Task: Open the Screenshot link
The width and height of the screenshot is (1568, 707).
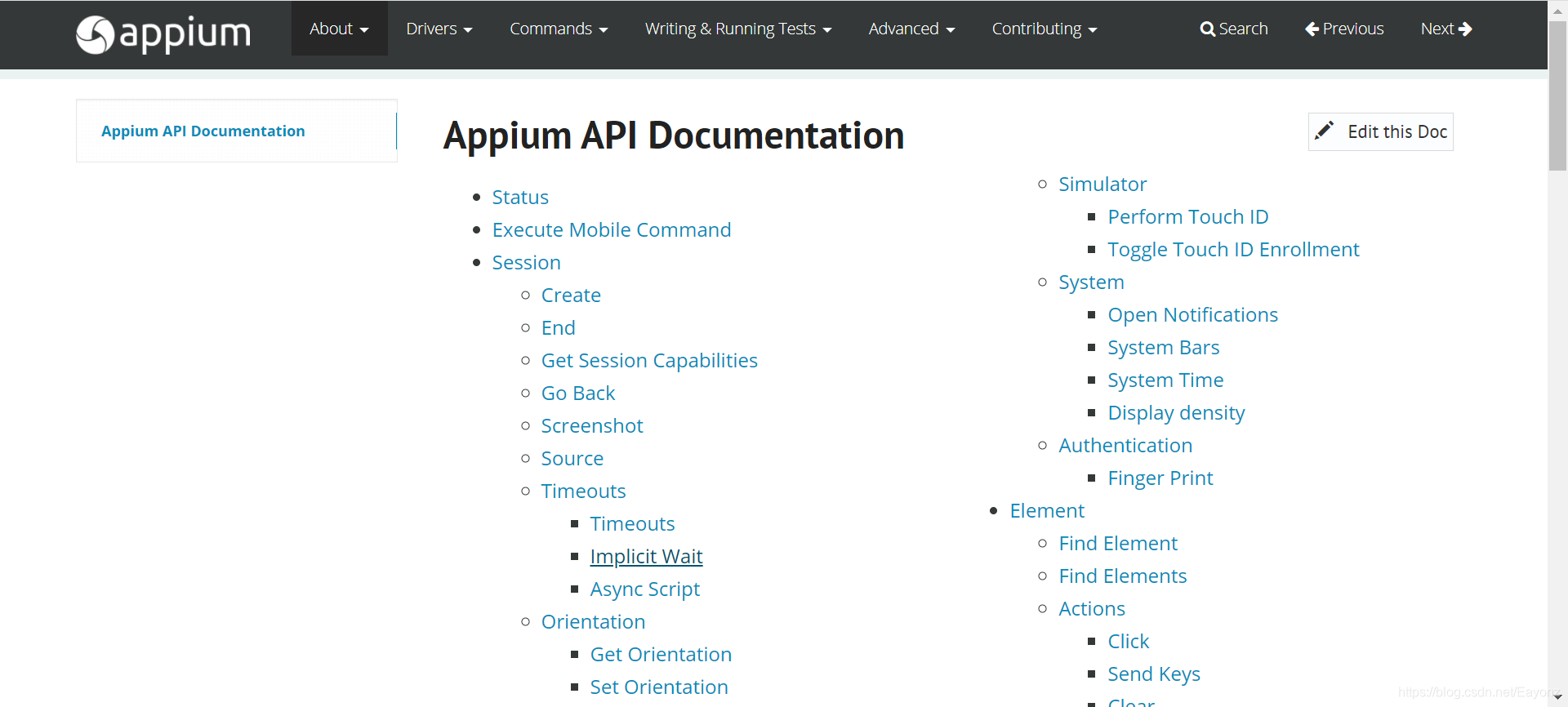Action: pos(592,426)
